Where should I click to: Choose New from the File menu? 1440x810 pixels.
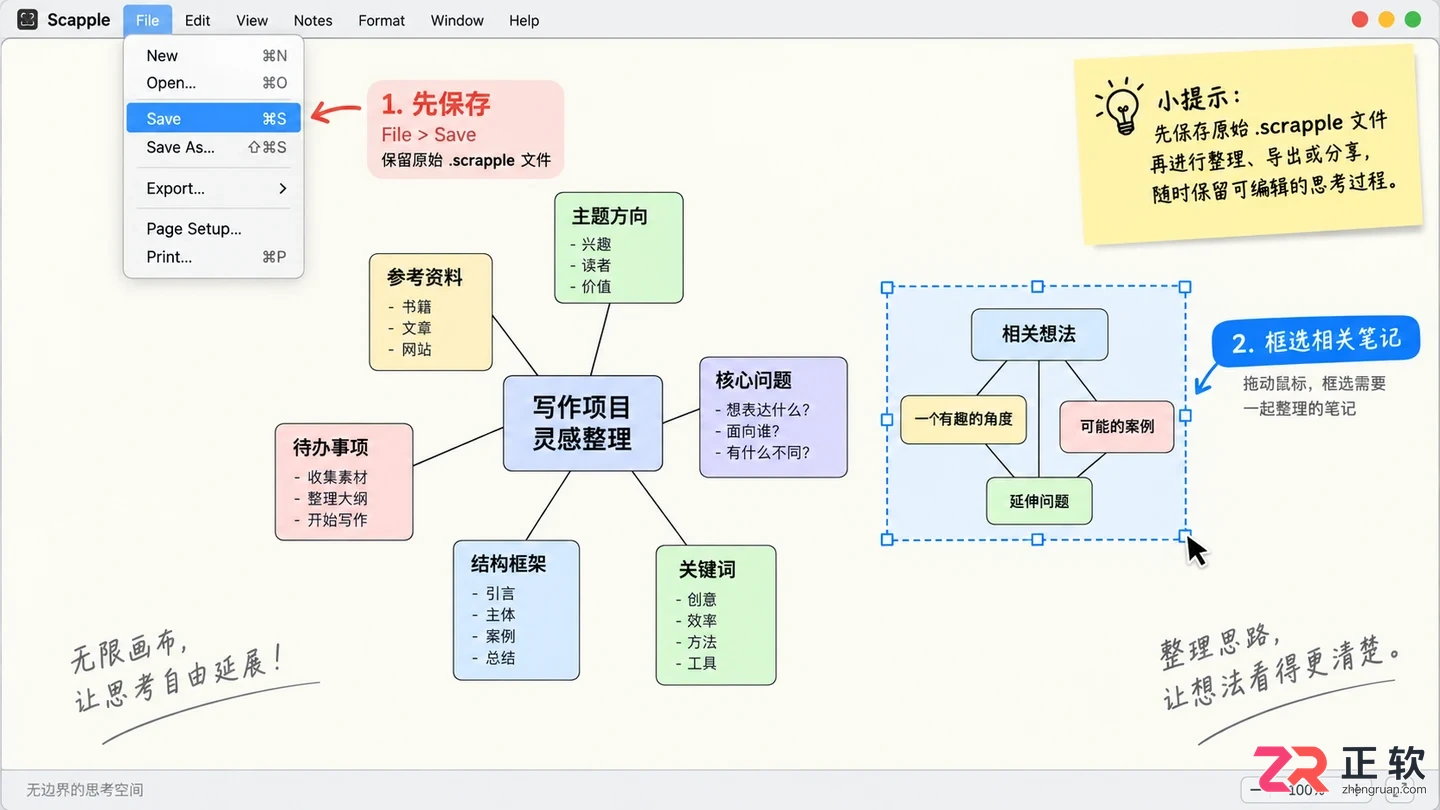pyautogui.click(x=213, y=56)
